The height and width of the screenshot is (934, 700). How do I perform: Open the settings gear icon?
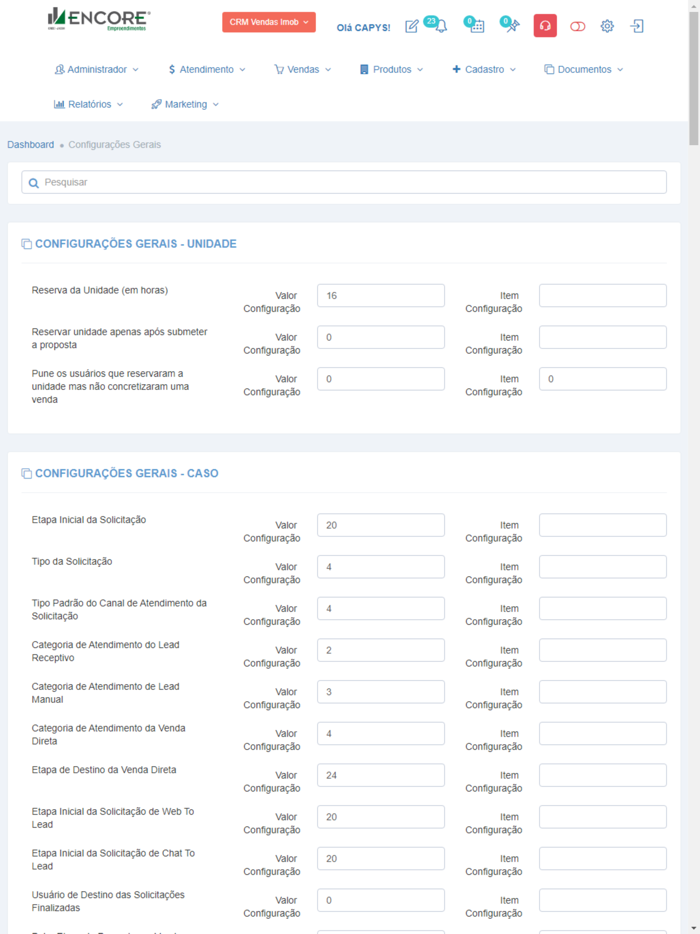pyautogui.click(x=607, y=27)
